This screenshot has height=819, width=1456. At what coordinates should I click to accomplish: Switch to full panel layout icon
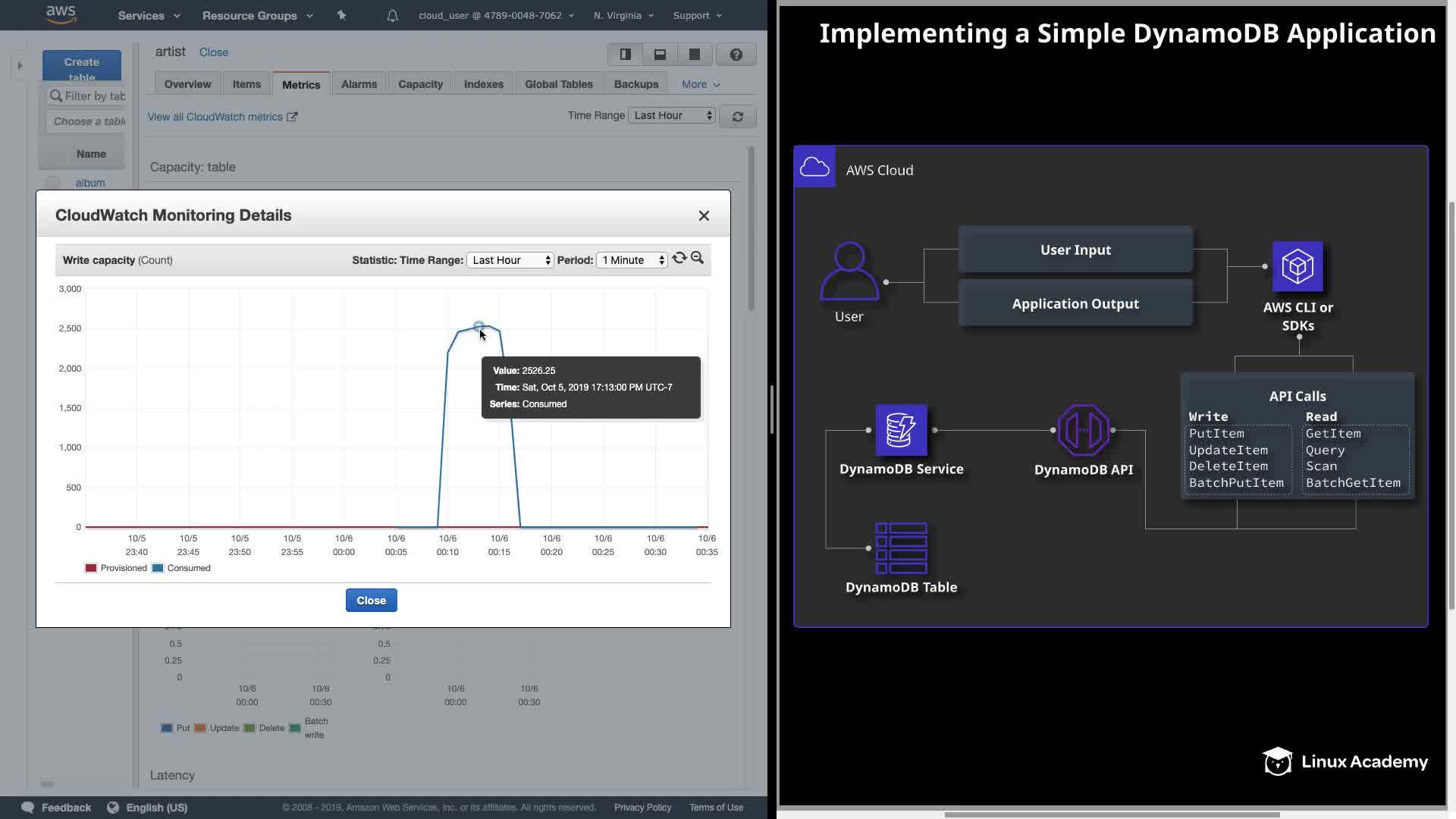[x=694, y=55]
